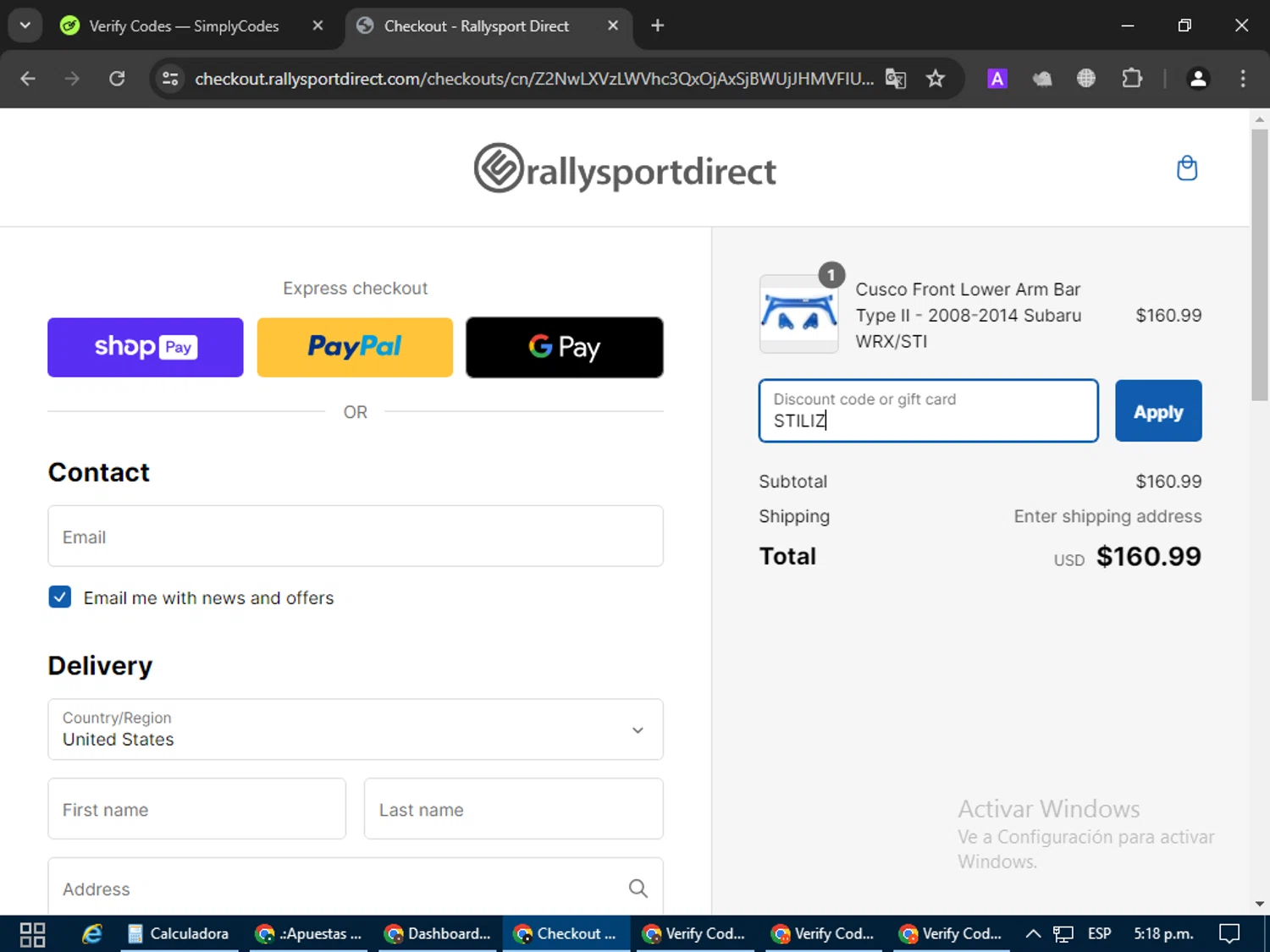The height and width of the screenshot is (952, 1270).
Task: Reload the checkout page
Action: point(117,79)
